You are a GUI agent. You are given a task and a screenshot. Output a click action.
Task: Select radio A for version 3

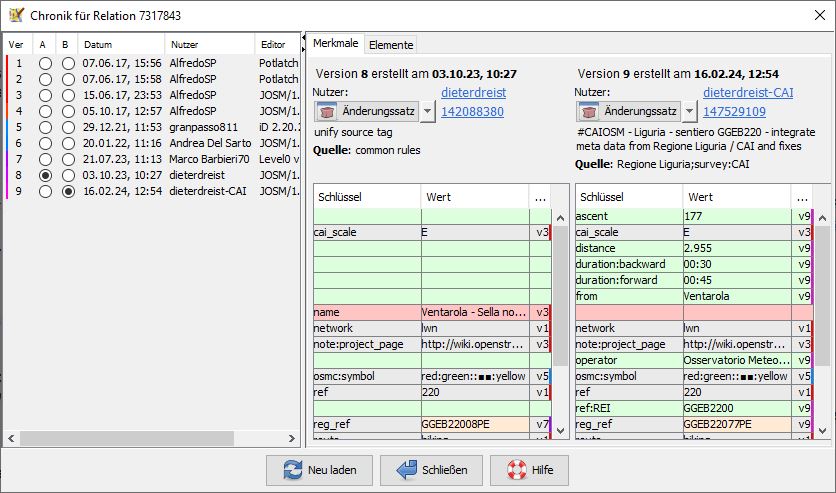pos(45,95)
